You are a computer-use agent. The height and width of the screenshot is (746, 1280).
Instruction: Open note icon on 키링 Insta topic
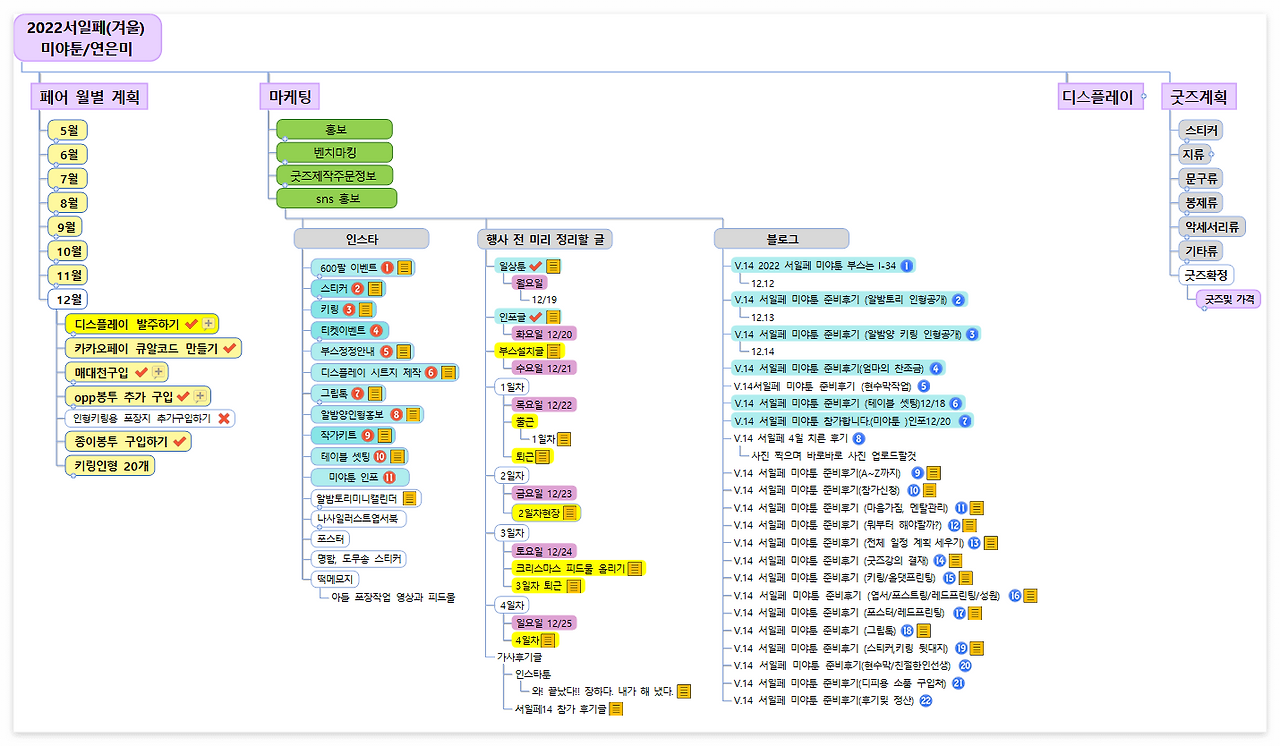click(x=366, y=309)
